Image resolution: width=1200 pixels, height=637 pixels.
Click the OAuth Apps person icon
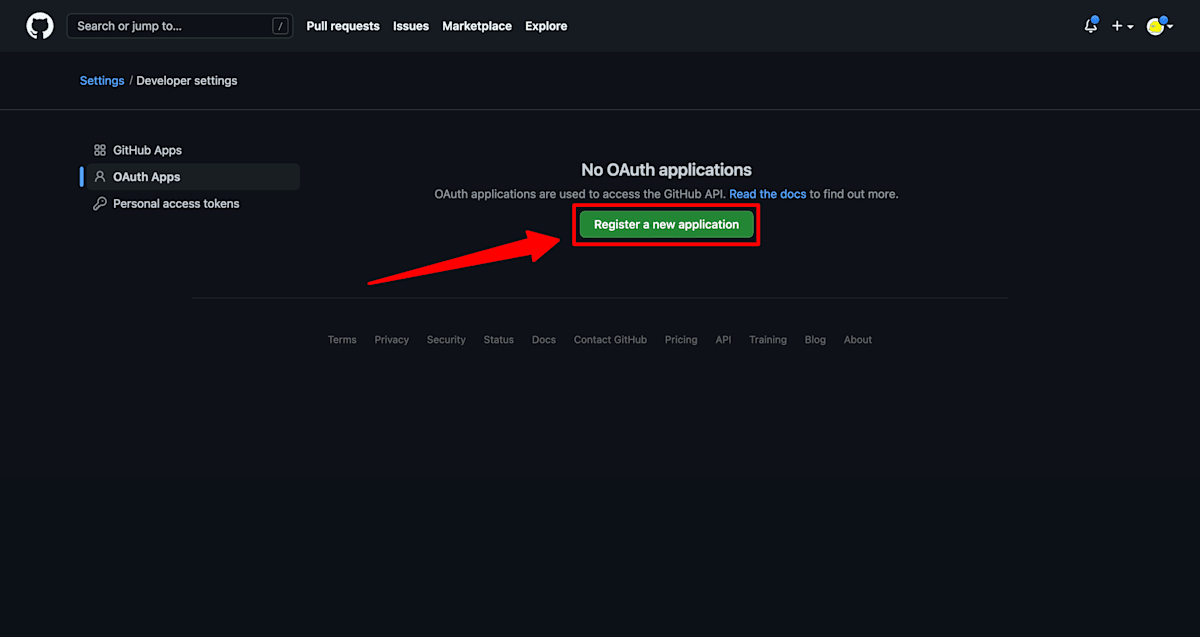click(x=100, y=177)
